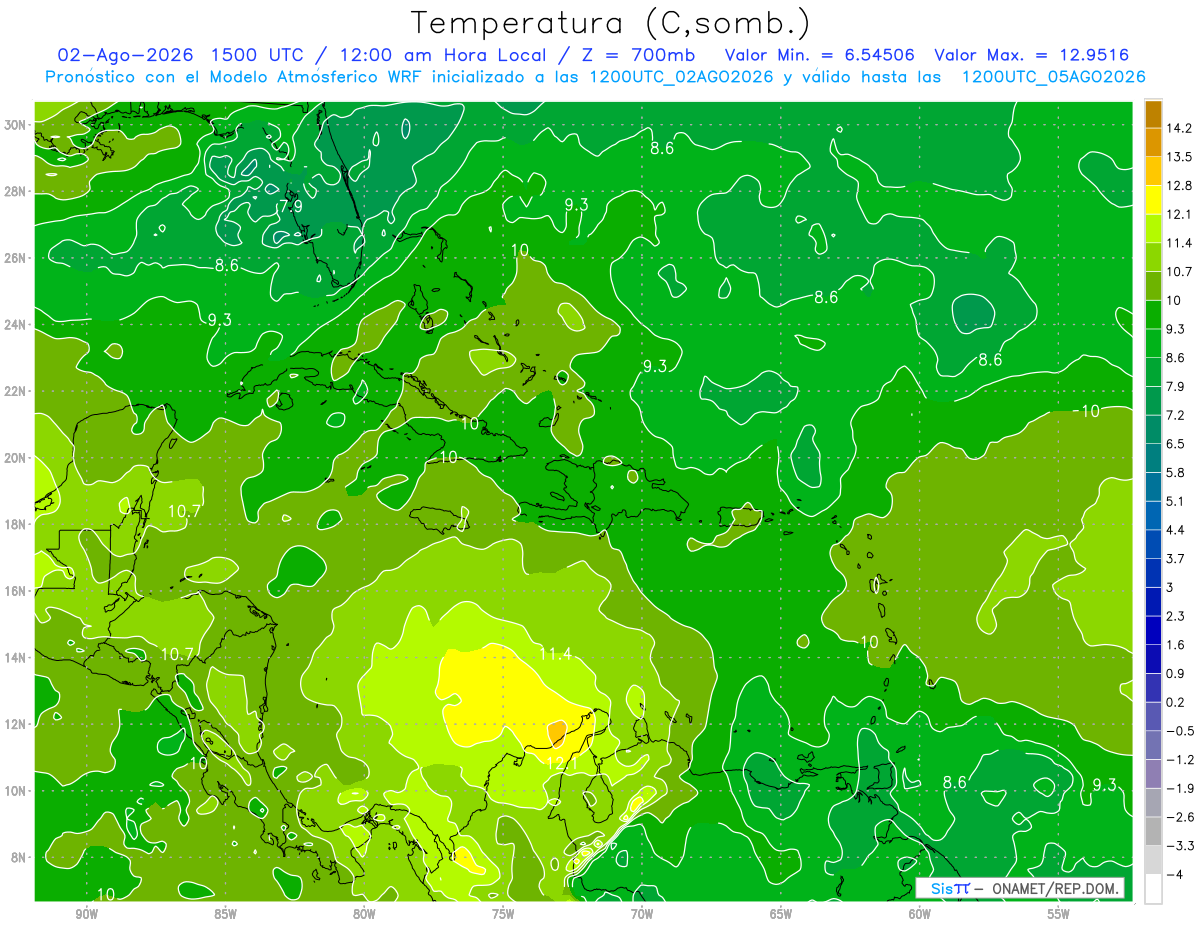This screenshot has width=1200, height=927.
Task: Click the "11.4" contour label on the map
Action: click(x=555, y=654)
